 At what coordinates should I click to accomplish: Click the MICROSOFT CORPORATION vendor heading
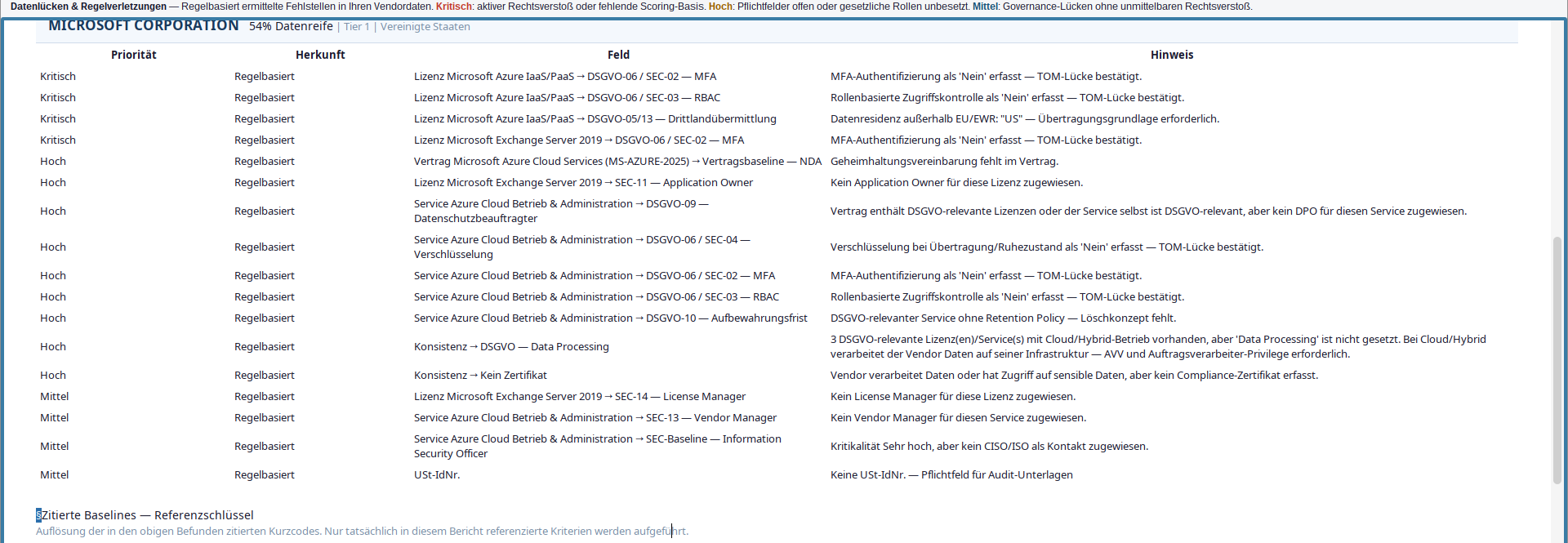tap(144, 25)
